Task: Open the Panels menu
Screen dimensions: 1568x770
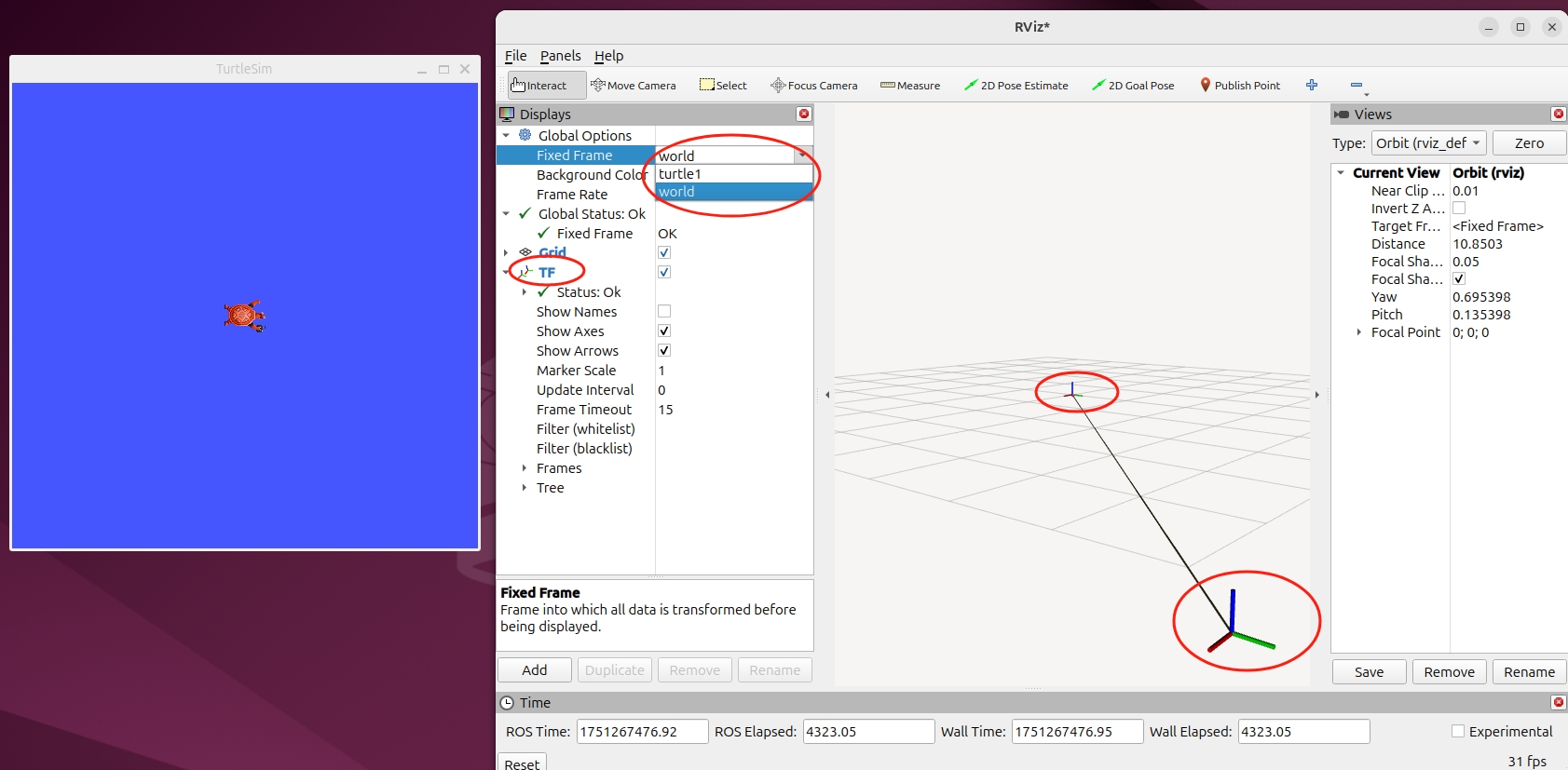Action: 560,56
